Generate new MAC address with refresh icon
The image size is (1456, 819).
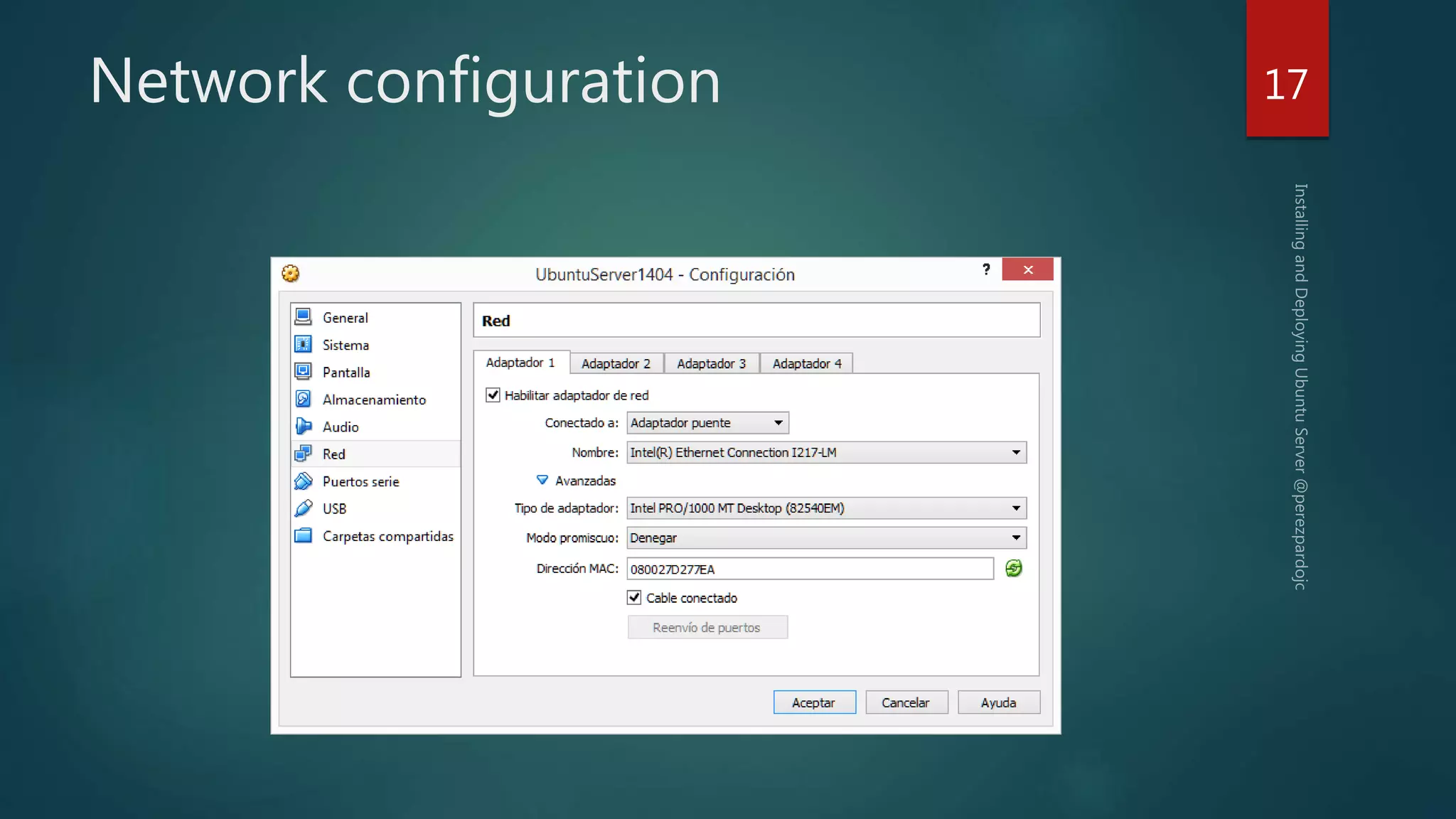coord(1014,568)
